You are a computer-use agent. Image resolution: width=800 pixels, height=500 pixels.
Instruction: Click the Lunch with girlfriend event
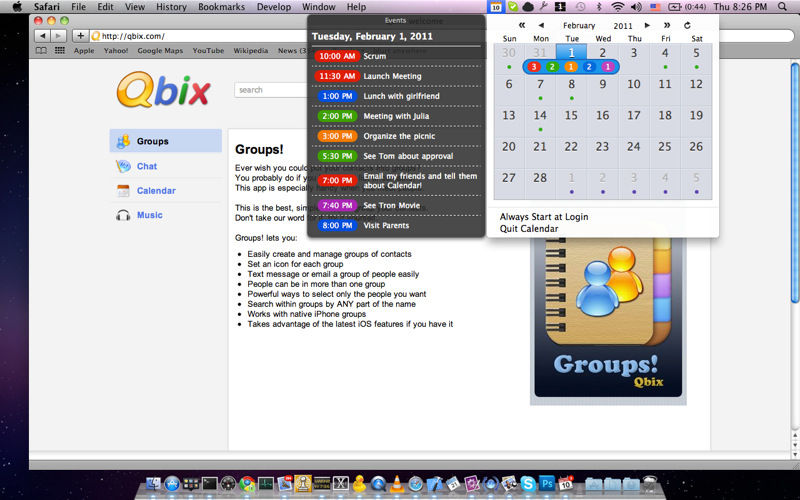pyautogui.click(x=396, y=96)
